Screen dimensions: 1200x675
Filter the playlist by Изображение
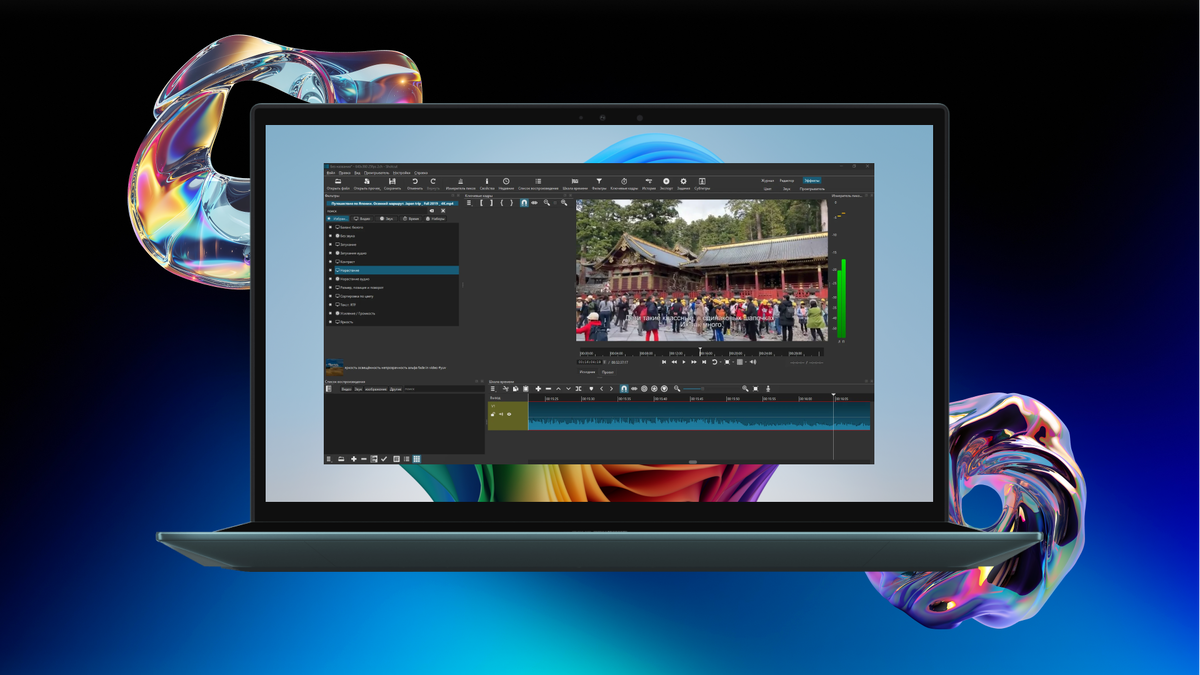pyautogui.click(x=376, y=389)
